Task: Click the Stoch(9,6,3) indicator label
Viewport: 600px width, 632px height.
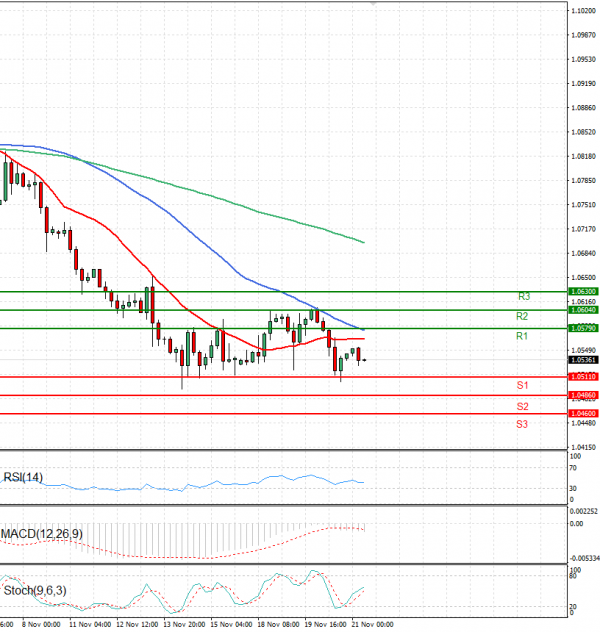Action: (x=35, y=591)
